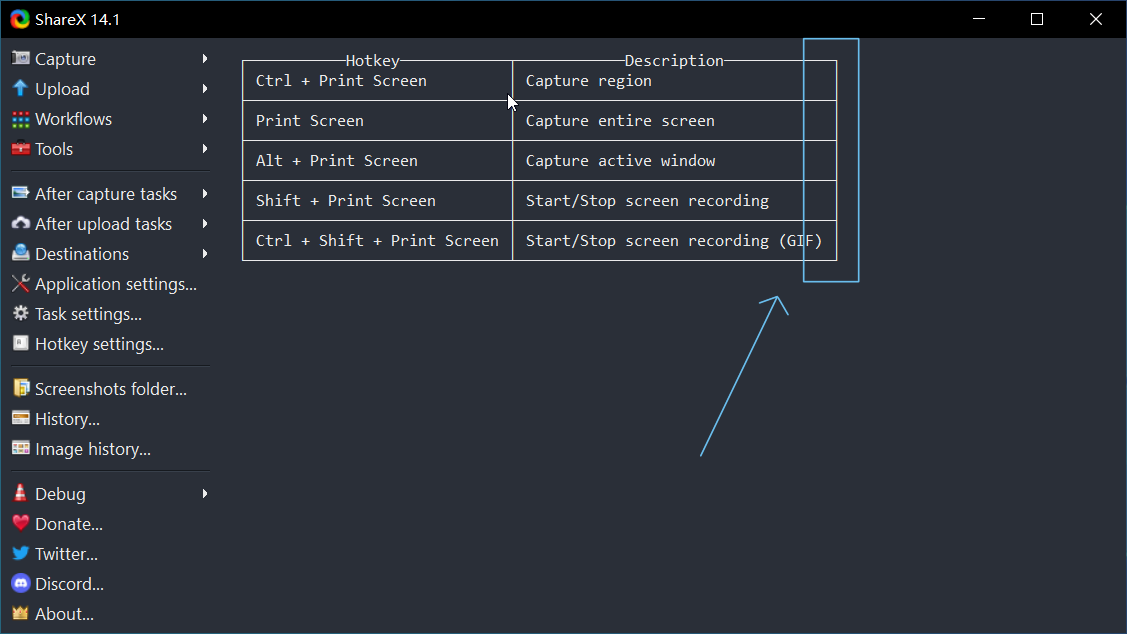The image size is (1127, 634).
Task: Click the Discord logo icon
Action: (x=19, y=583)
